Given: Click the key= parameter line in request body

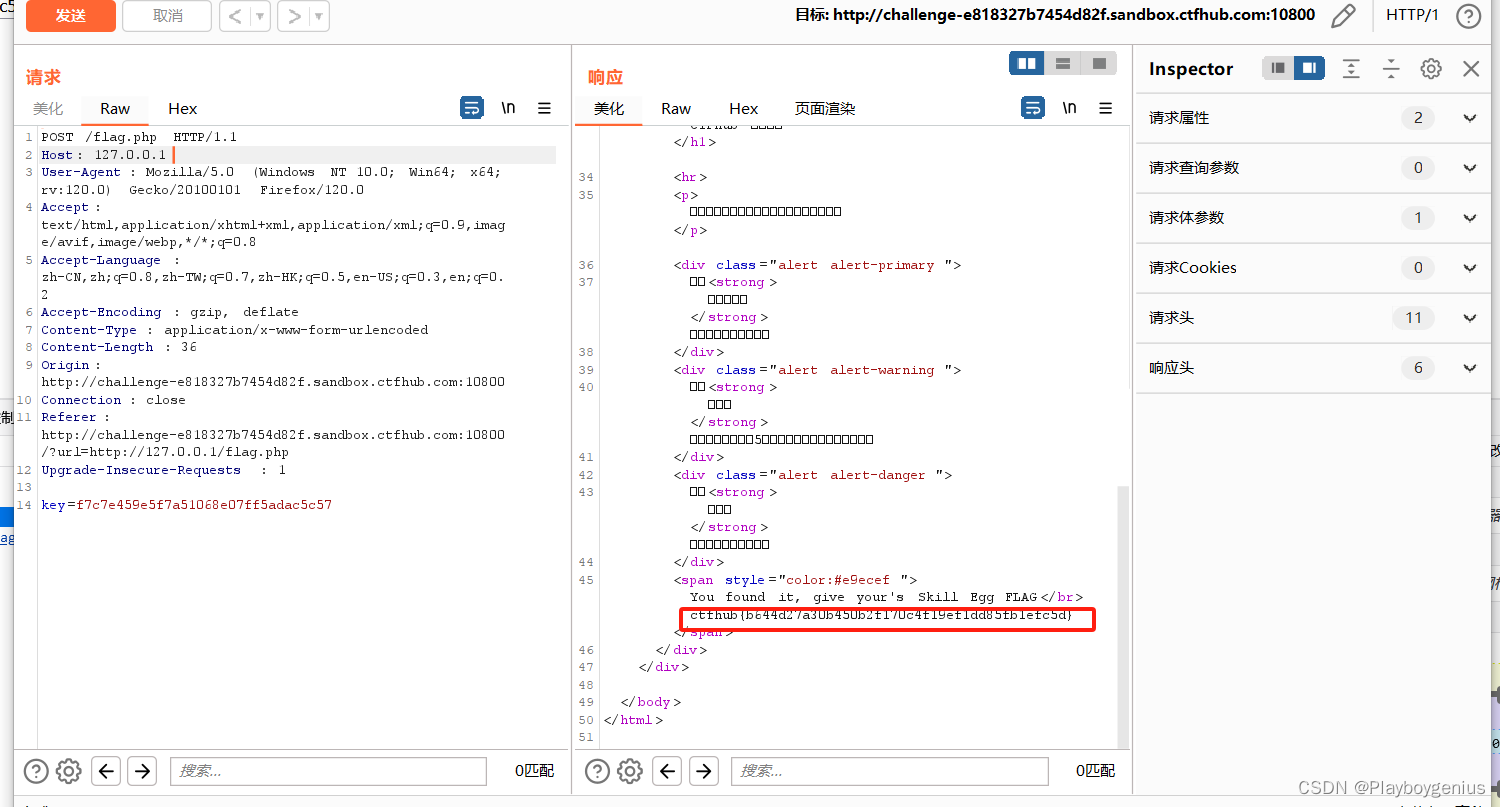Looking at the screenshot, I should coord(186,505).
